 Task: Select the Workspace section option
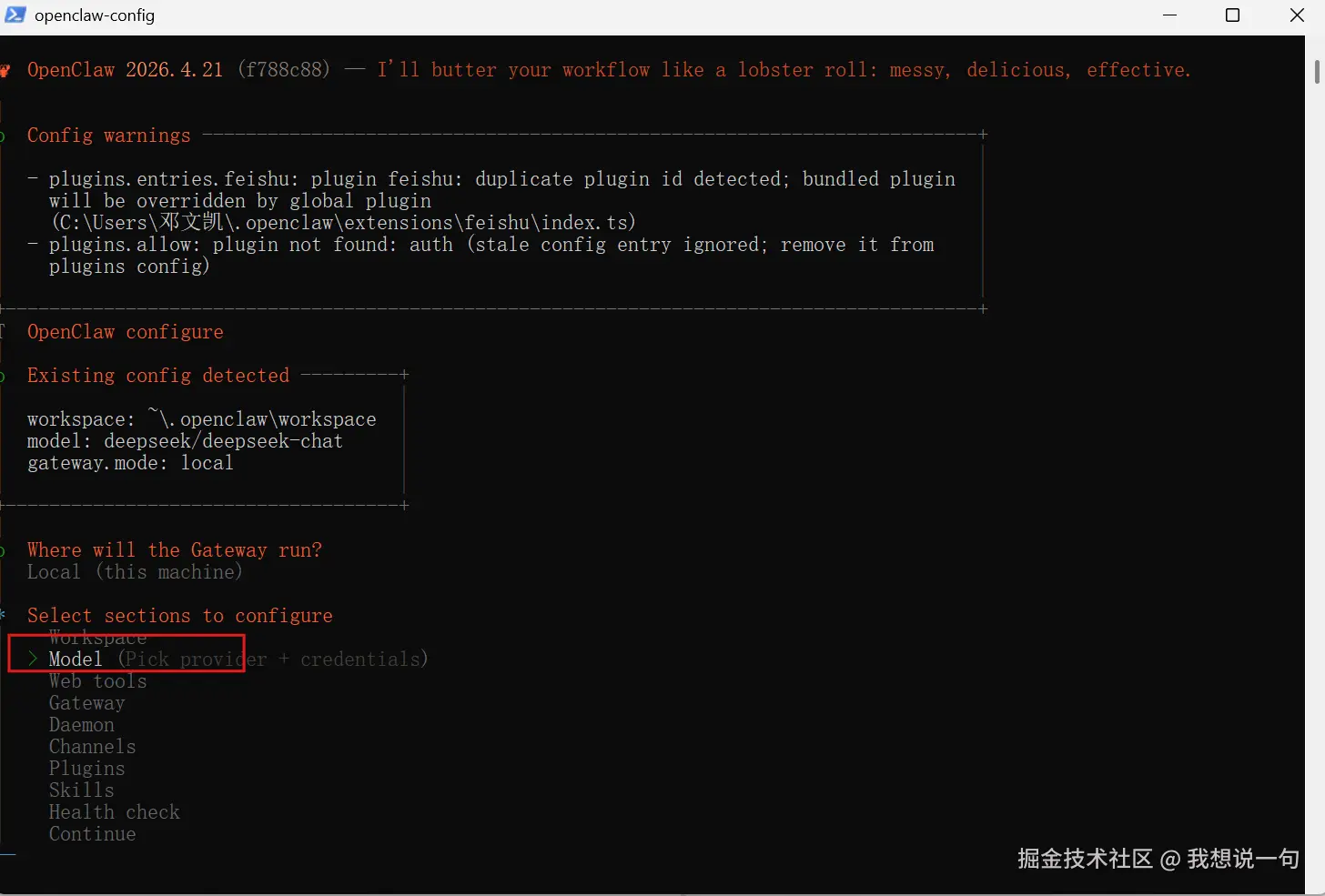(97, 638)
